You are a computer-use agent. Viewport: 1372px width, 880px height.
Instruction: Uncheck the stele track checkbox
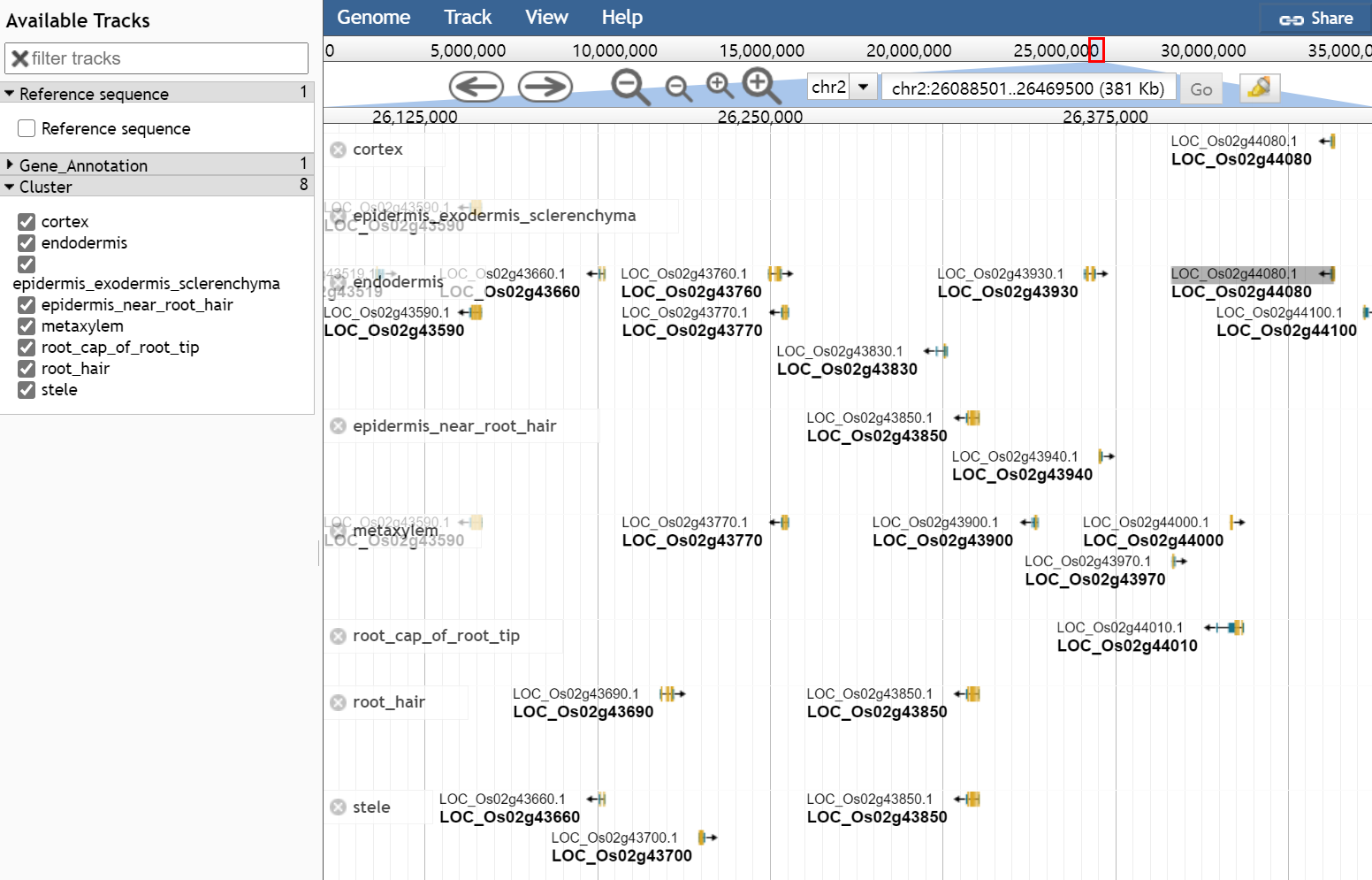point(27,389)
